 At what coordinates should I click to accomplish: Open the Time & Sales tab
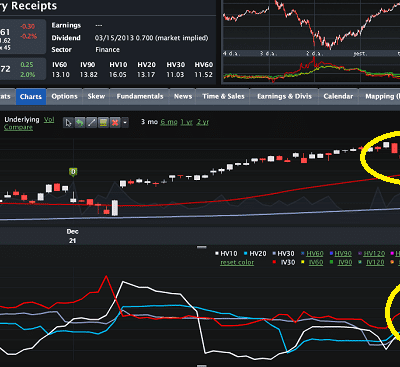tap(223, 97)
